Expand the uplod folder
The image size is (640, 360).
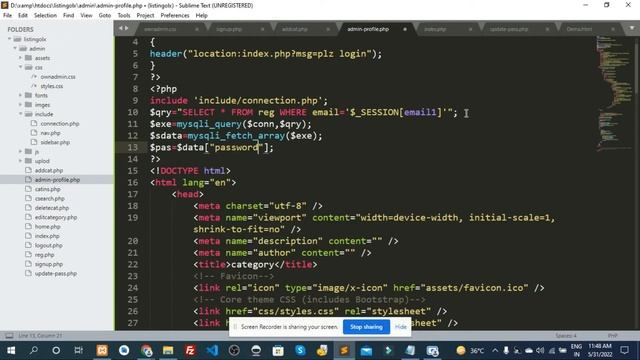20,161
